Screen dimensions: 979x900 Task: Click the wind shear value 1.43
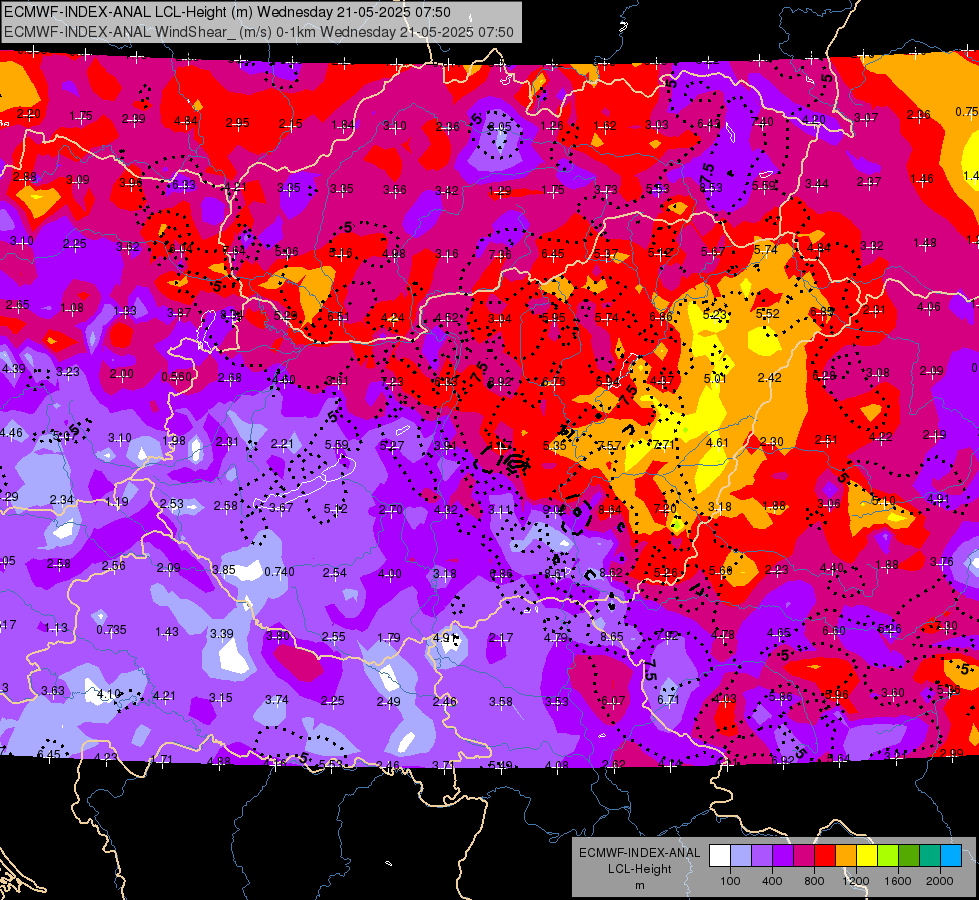tap(167, 631)
